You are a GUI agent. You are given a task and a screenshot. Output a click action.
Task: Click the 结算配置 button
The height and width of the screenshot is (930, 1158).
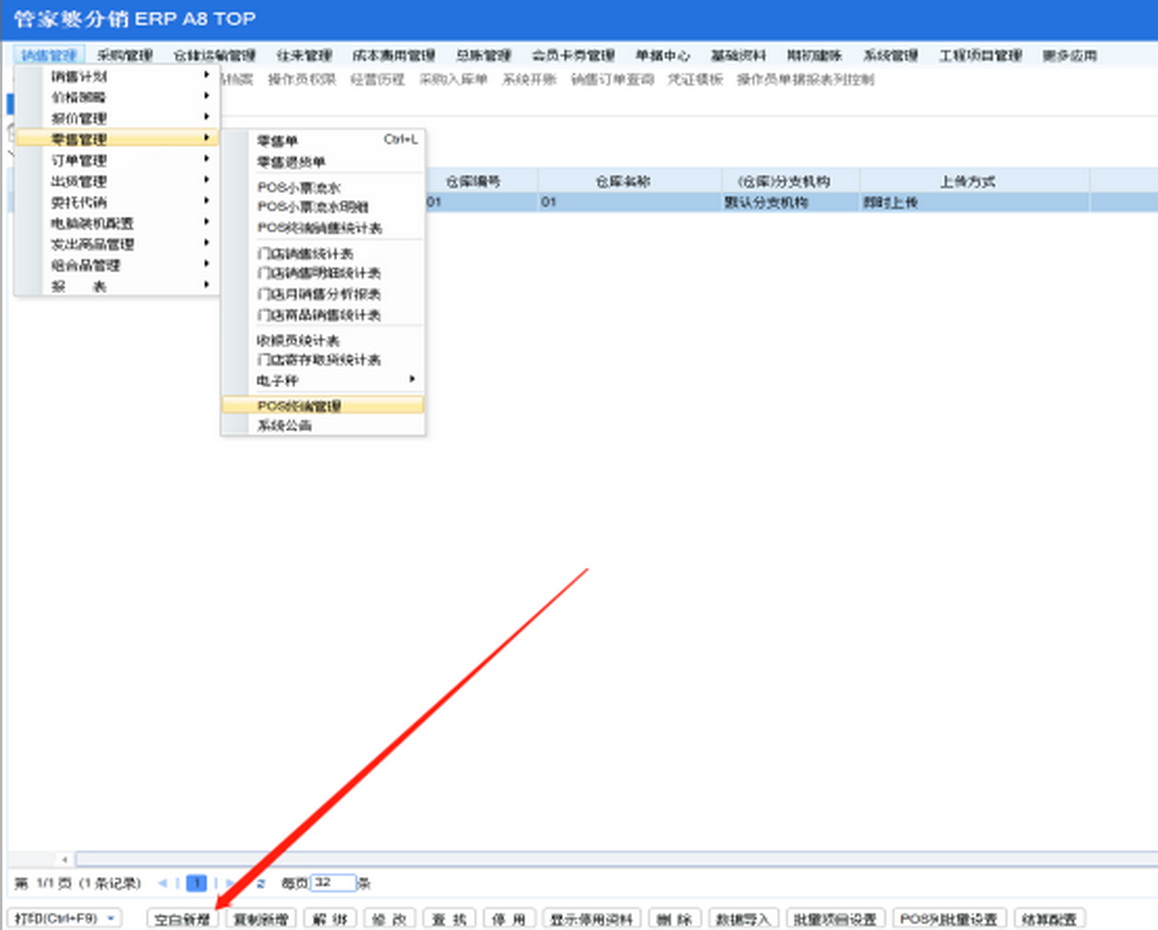[1049, 919]
